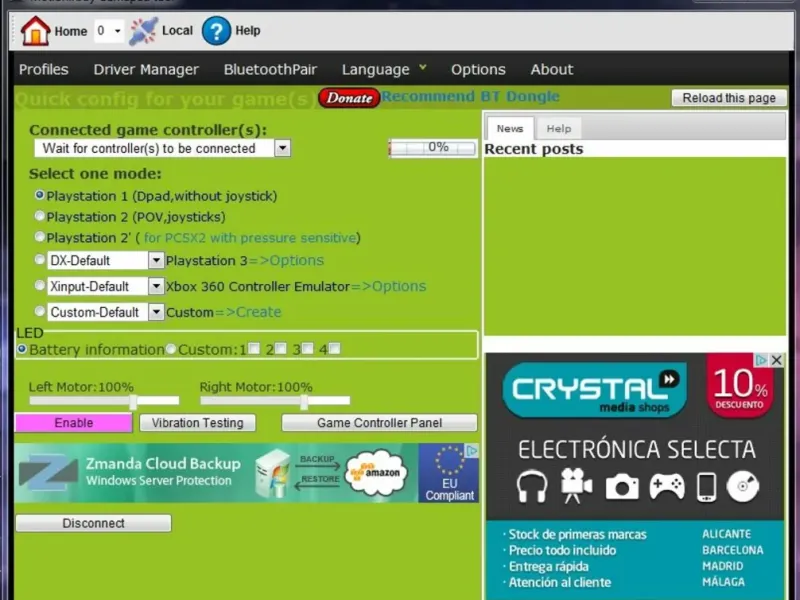Click the amazon cloud icon in banner
Image resolution: width=800 pixels, height=600 pixels.
point(377,472)
